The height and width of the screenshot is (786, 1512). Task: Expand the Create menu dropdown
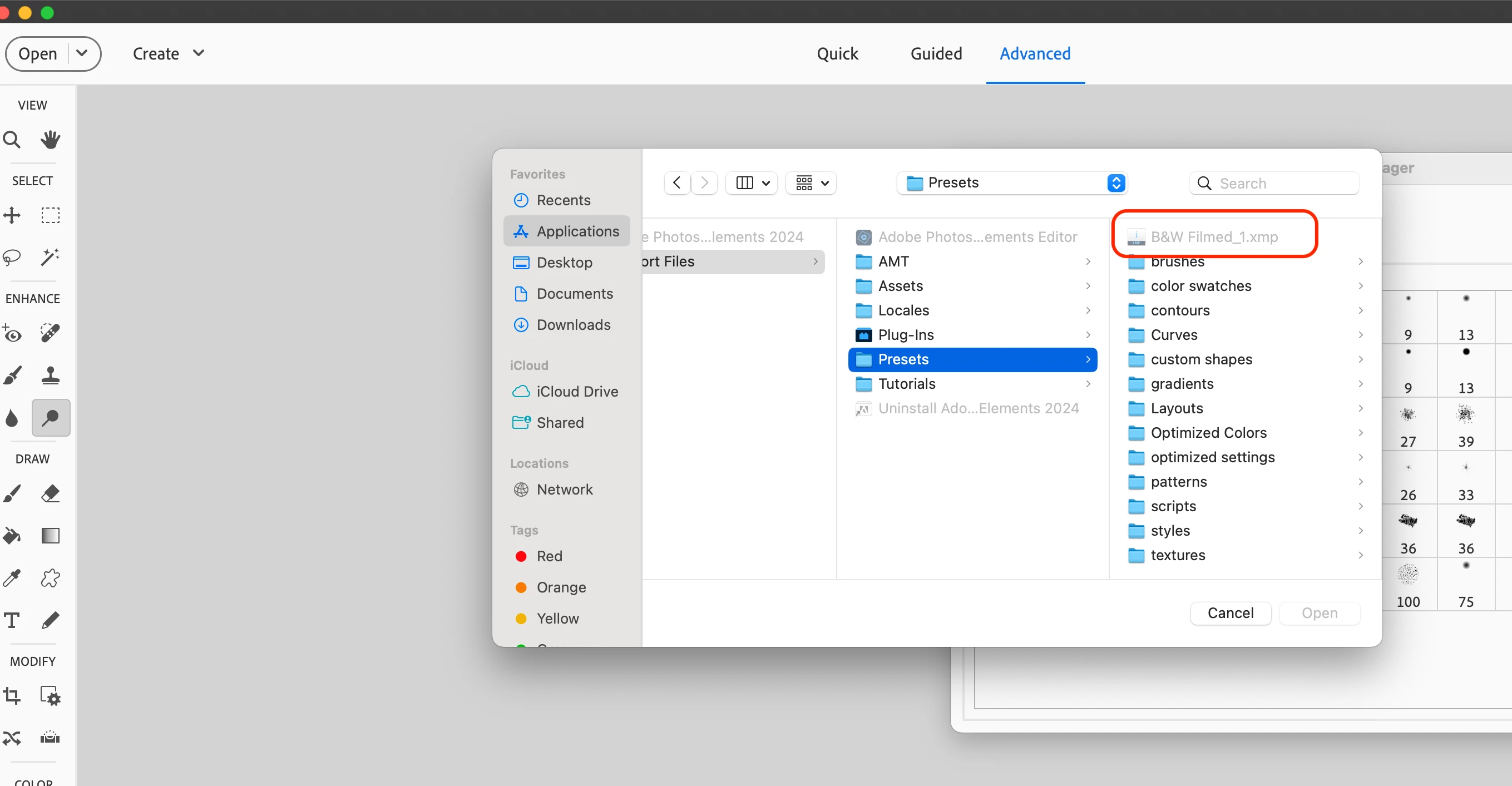click(x=169, y=53)
